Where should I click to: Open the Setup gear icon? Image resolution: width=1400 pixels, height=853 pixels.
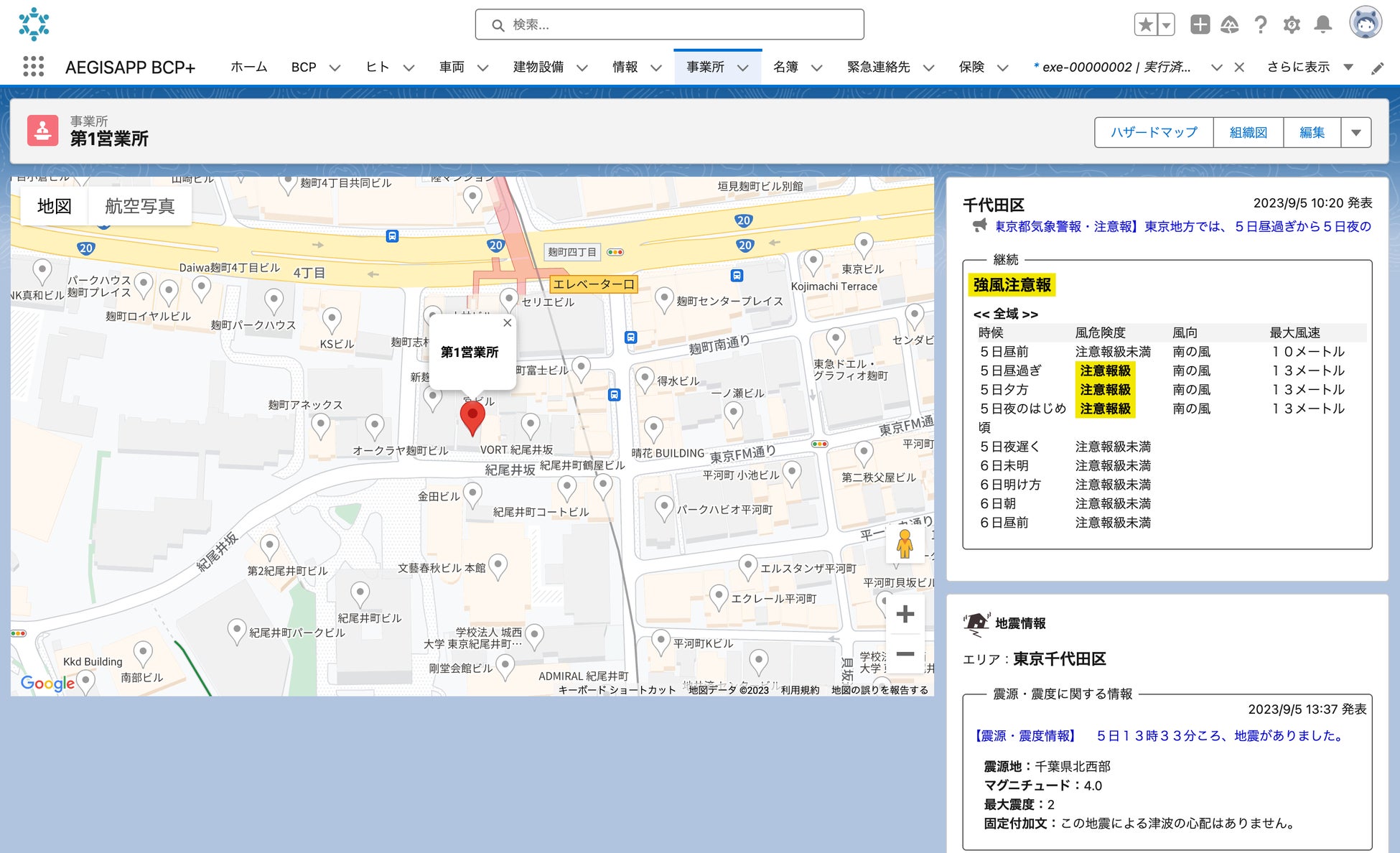(1292, 25)
